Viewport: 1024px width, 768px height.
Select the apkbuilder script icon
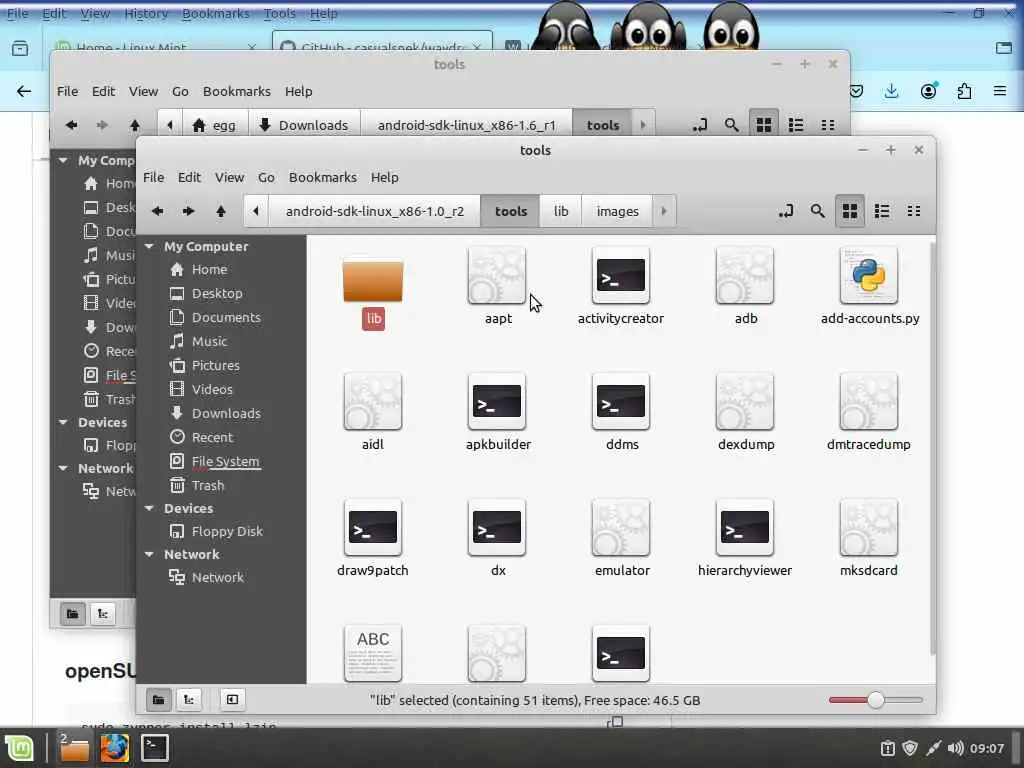tap(496, 401)
